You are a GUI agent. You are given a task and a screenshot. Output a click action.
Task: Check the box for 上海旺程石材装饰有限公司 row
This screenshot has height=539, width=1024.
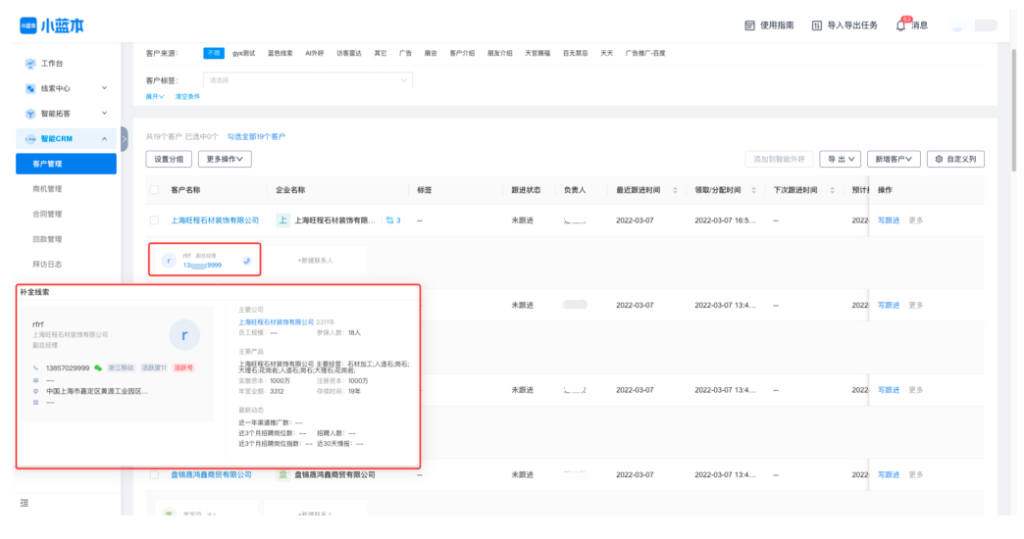[x=154, y=220]
